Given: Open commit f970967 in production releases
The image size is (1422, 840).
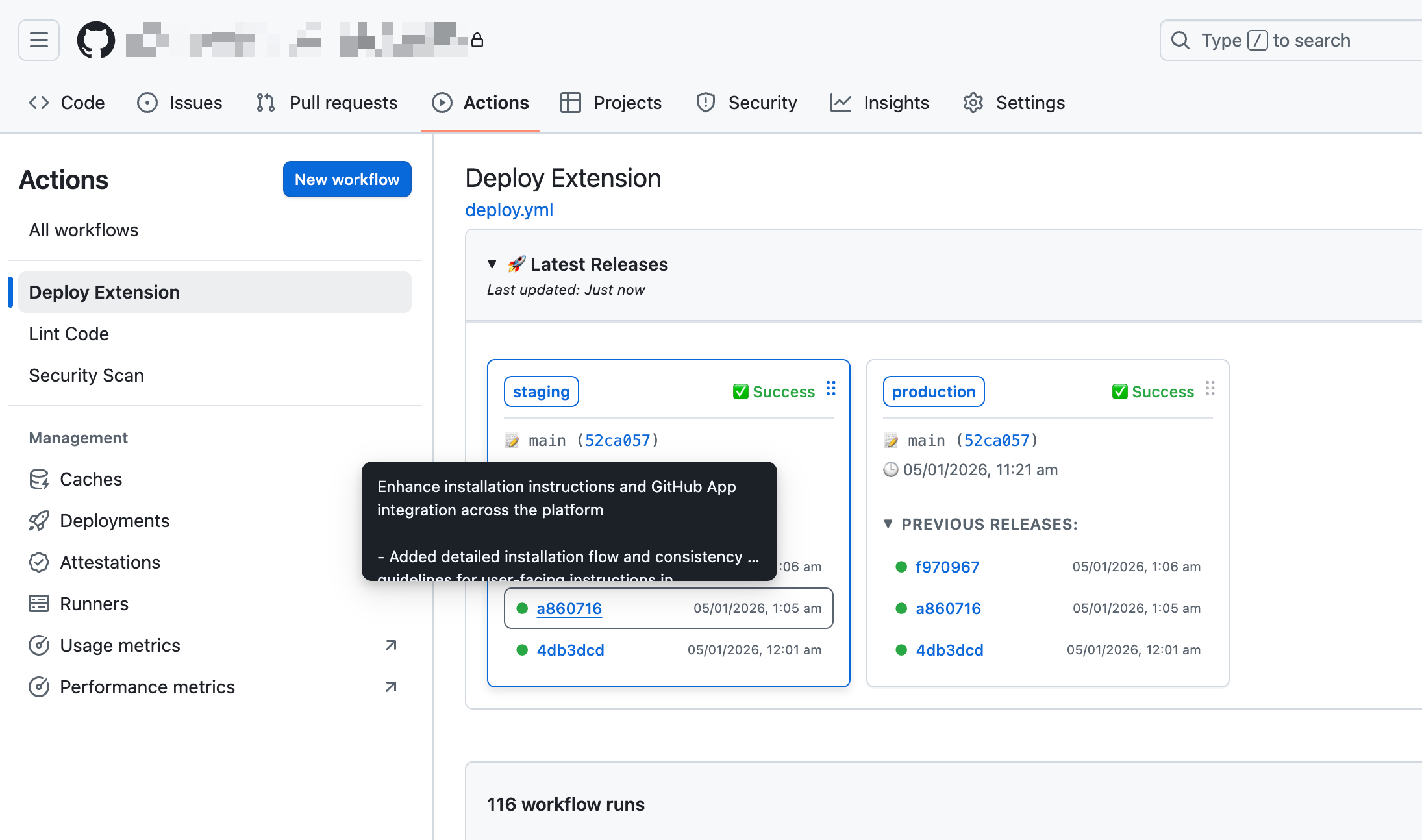Looking at the screenshot, I should [x=947, y=567].
